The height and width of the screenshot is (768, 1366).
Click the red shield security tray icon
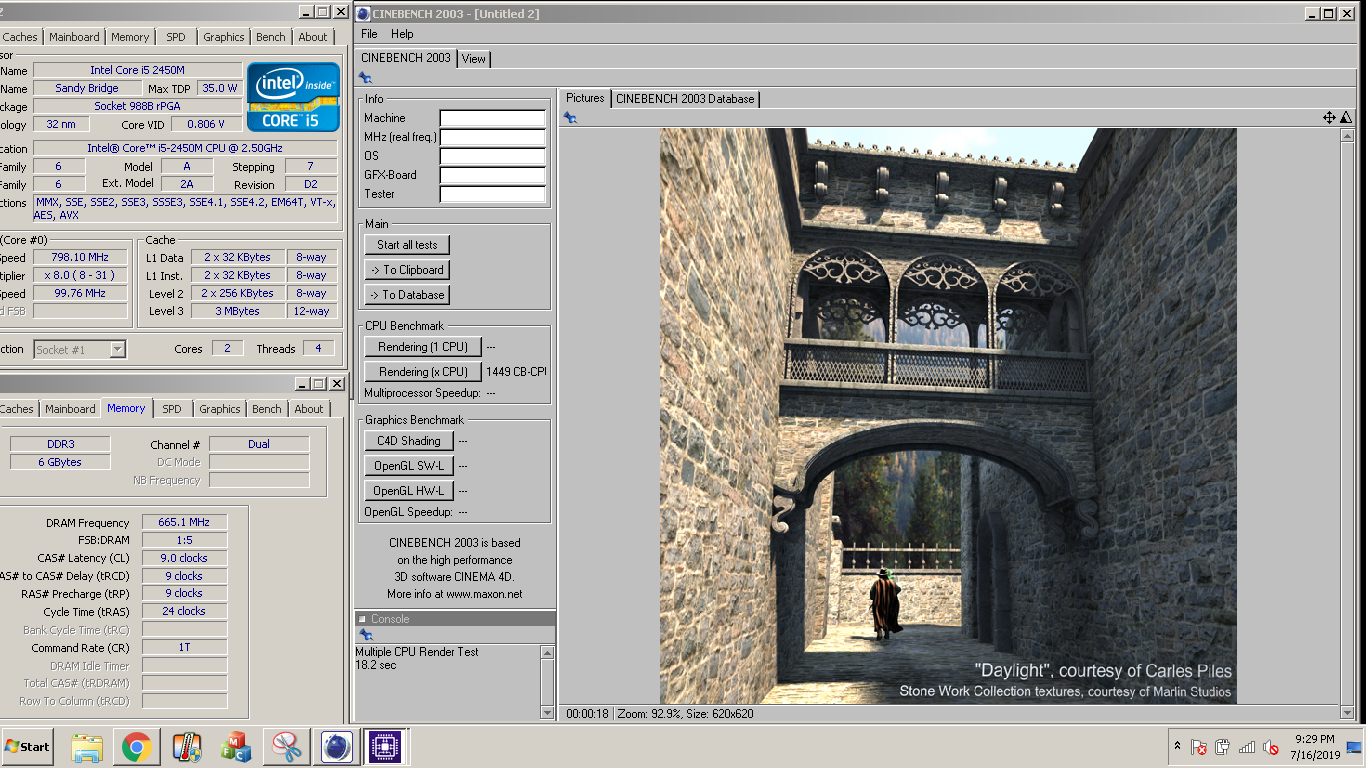[1198, 747]
